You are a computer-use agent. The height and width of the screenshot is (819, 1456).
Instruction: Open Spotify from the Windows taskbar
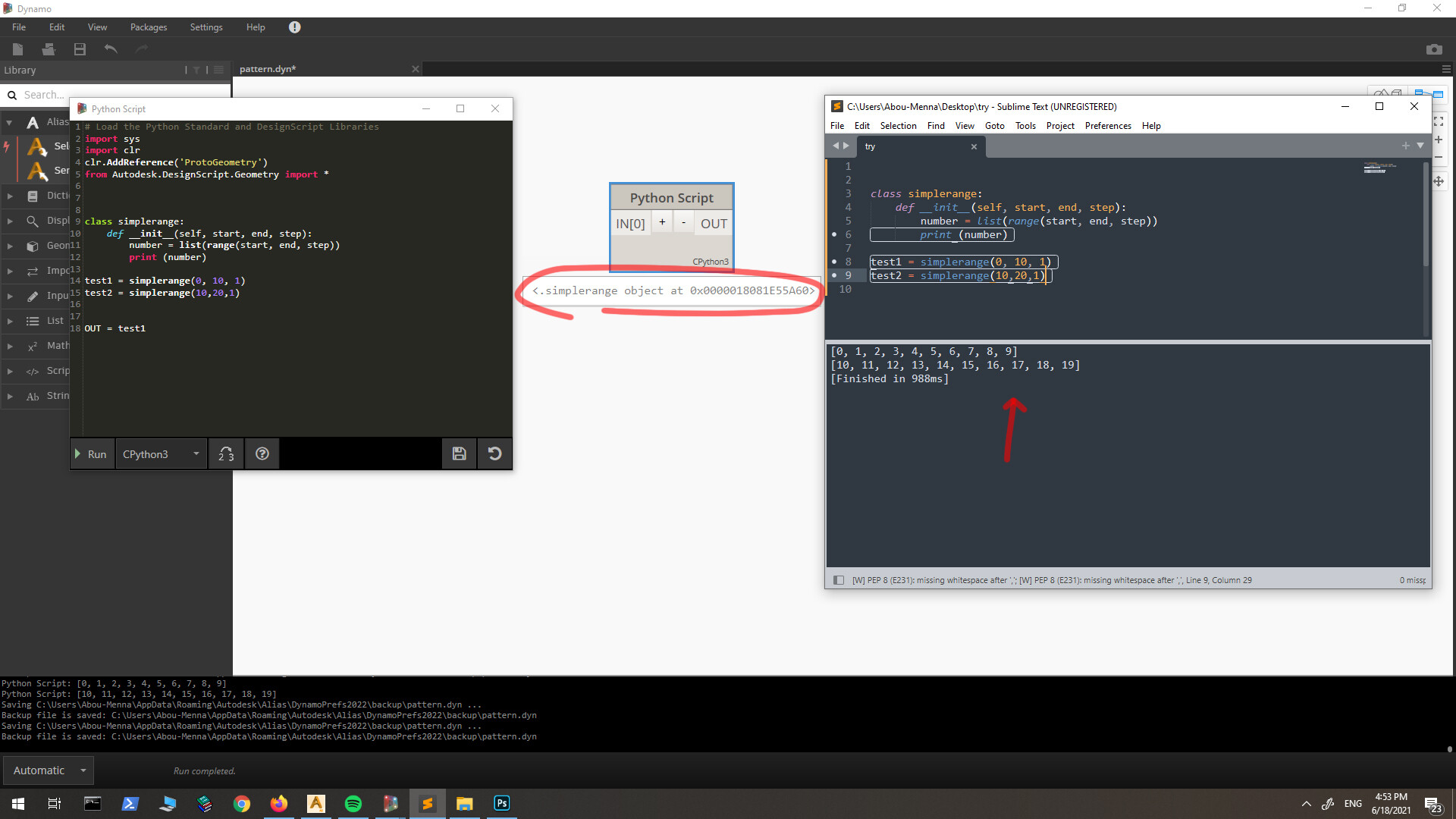pos(353,804)
